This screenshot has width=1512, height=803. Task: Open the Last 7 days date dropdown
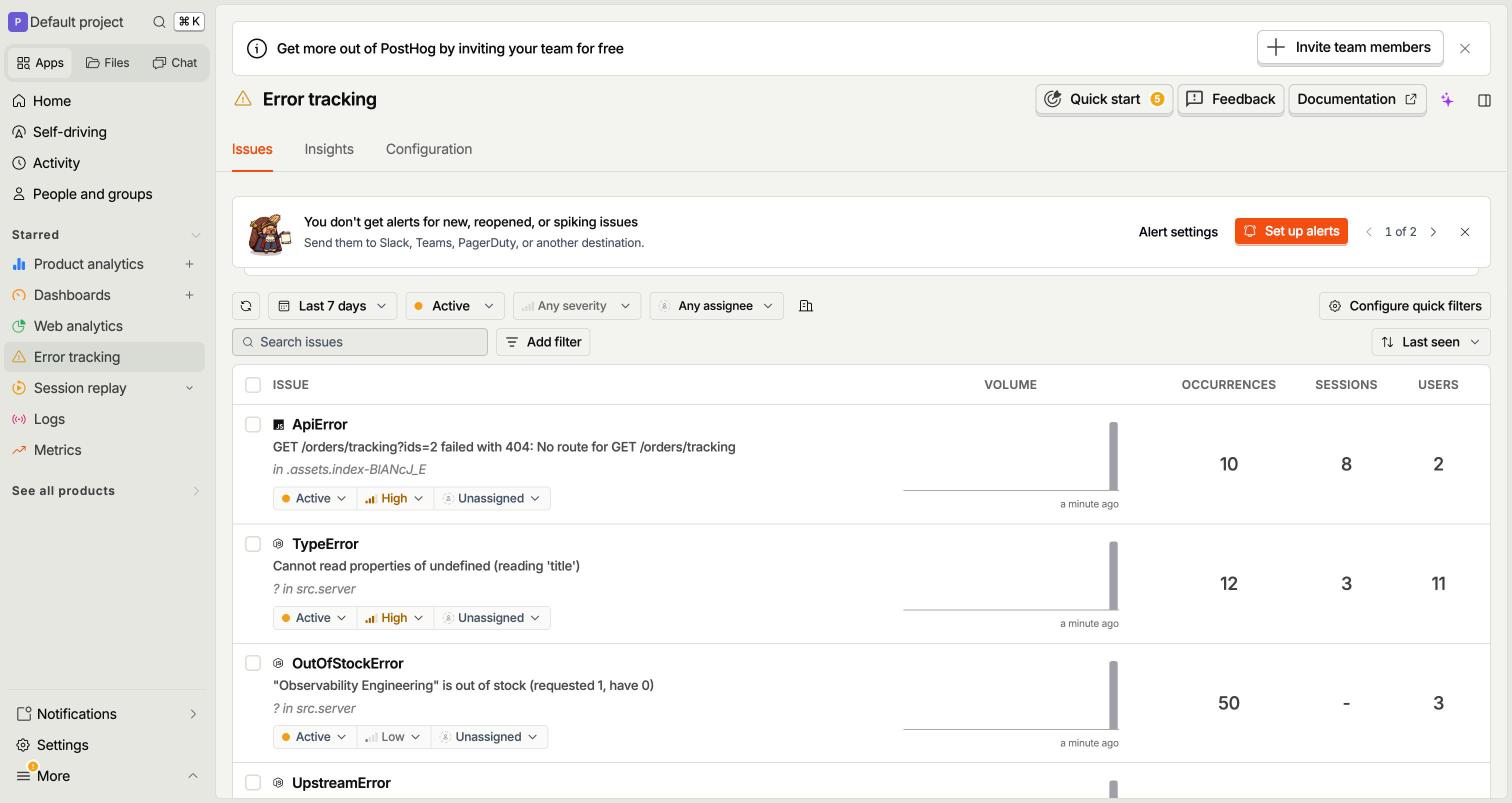click(x=332, y=306)
